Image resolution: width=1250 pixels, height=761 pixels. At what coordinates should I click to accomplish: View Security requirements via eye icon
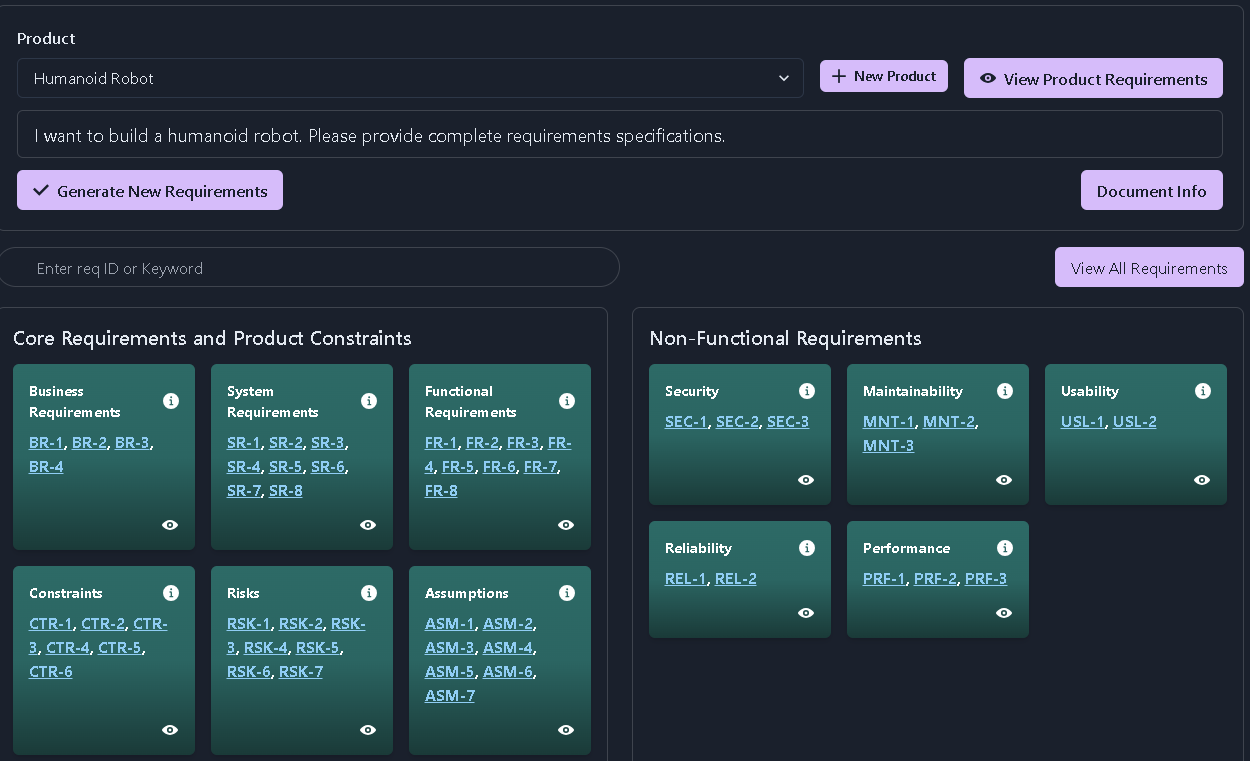[806, 480]
